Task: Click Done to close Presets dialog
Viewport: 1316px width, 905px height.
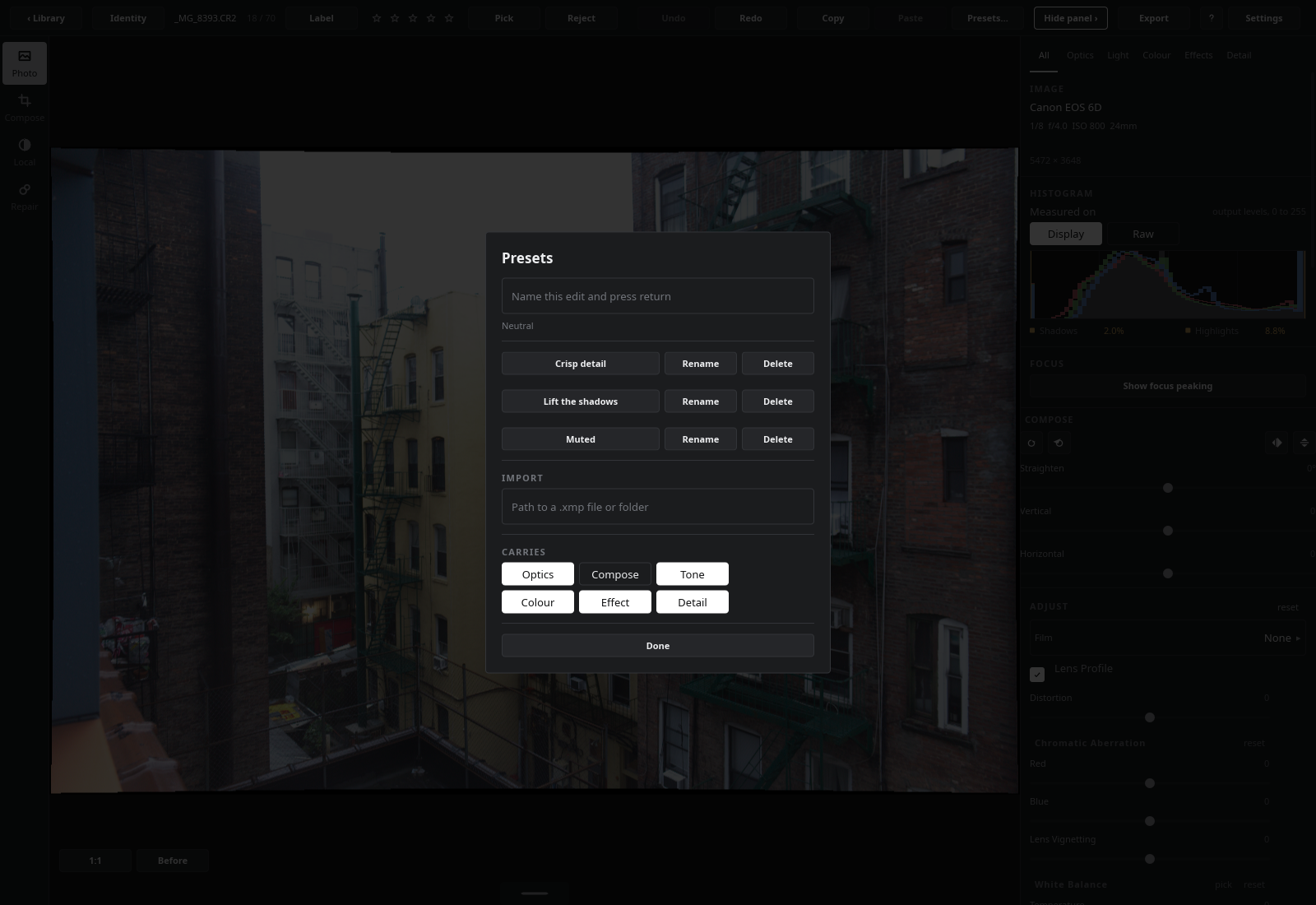Action: [x=658, y=646]
